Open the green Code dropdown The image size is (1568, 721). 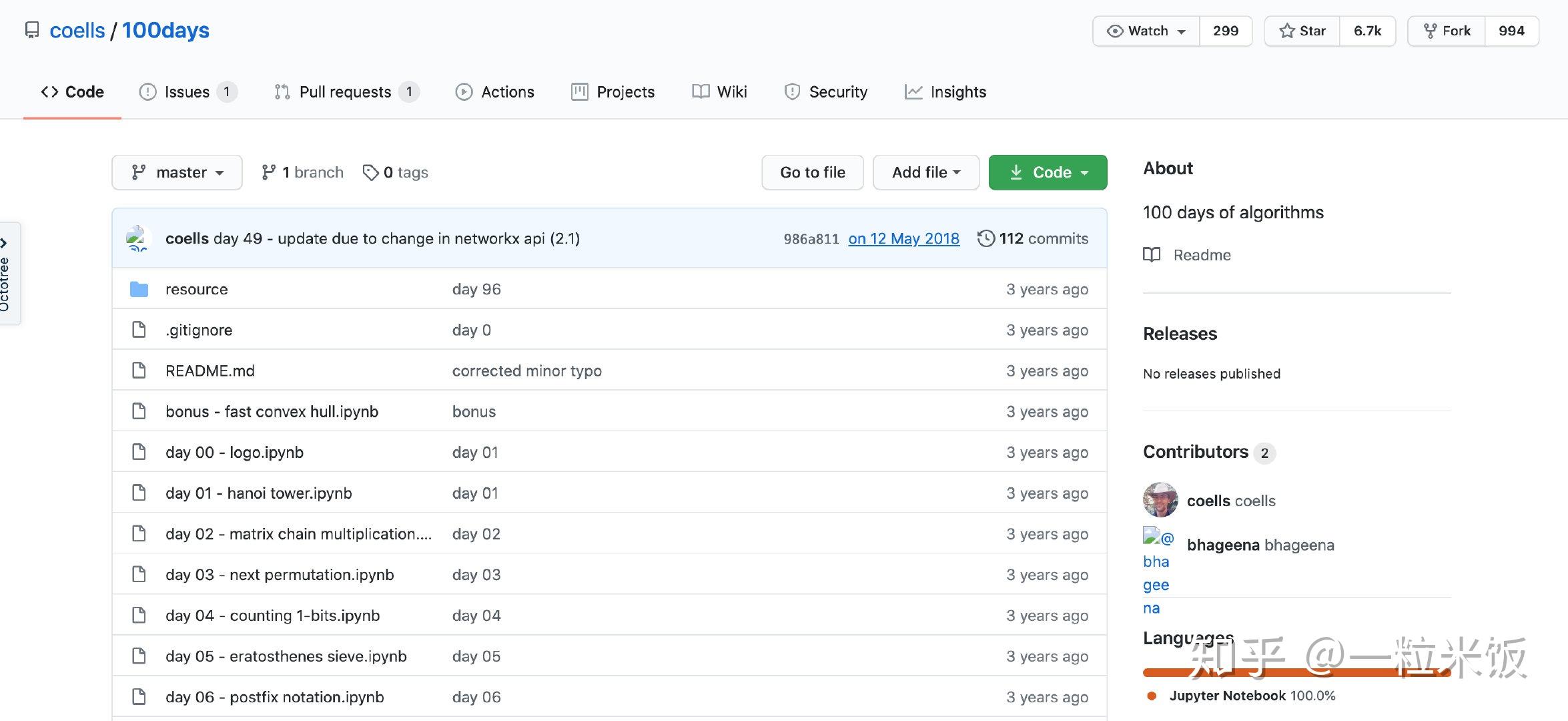coord(1047,172)
